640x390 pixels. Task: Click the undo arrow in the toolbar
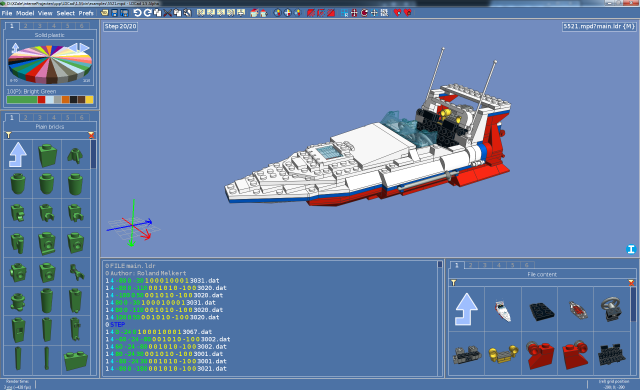(137, 13)
